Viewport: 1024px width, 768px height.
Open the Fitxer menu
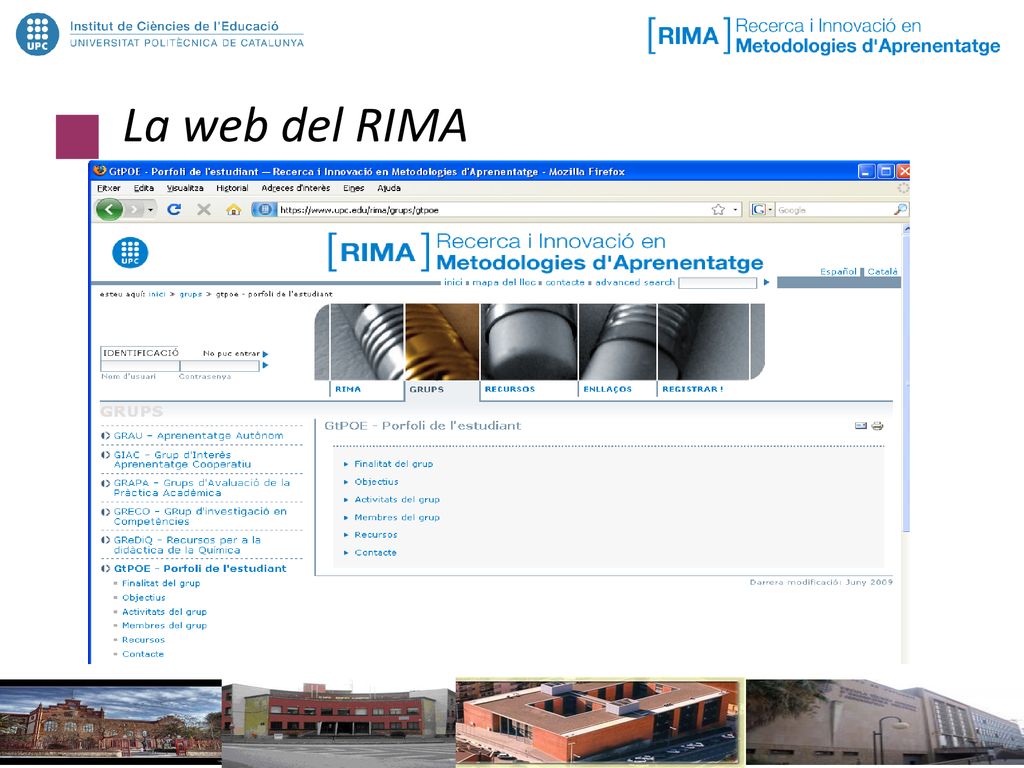click(x=108, y=188)
